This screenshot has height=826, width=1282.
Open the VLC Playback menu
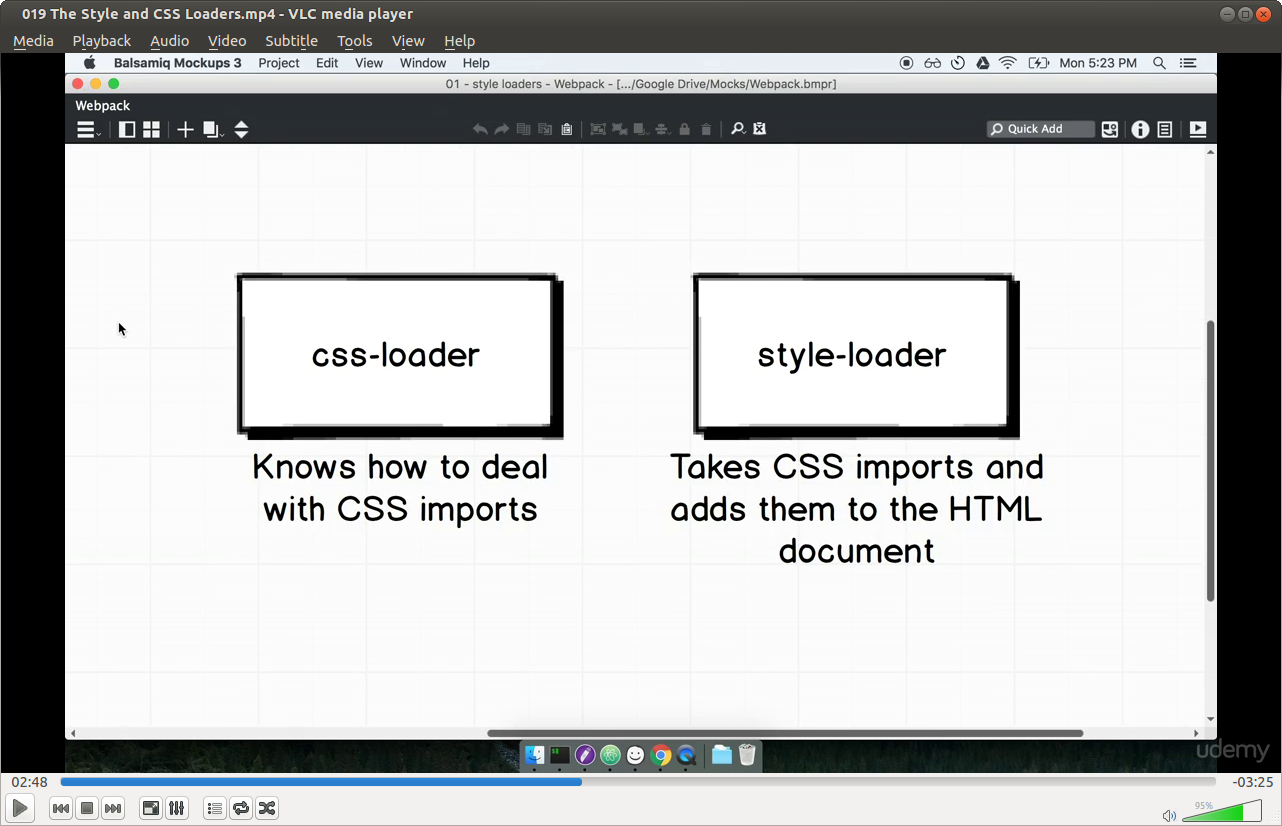click(x=101, y=41)
